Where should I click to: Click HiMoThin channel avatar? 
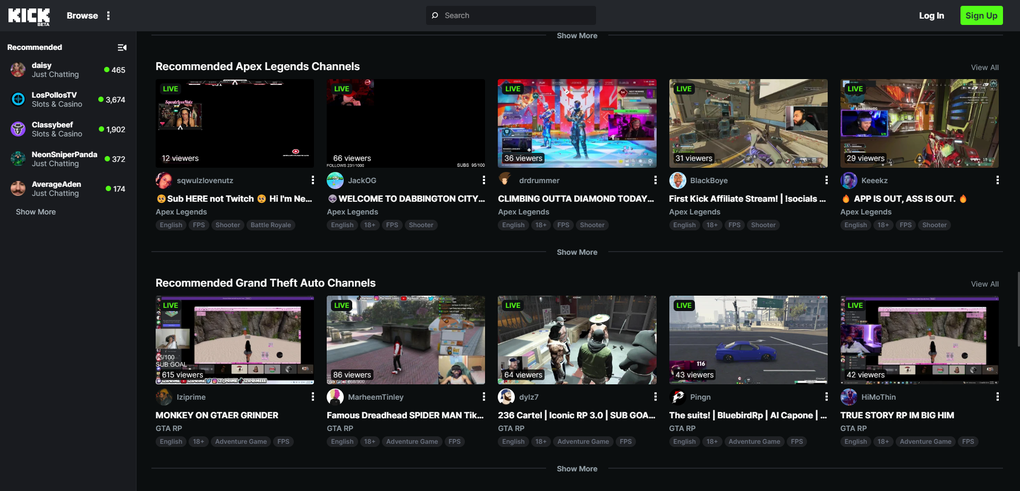point(848,397)
